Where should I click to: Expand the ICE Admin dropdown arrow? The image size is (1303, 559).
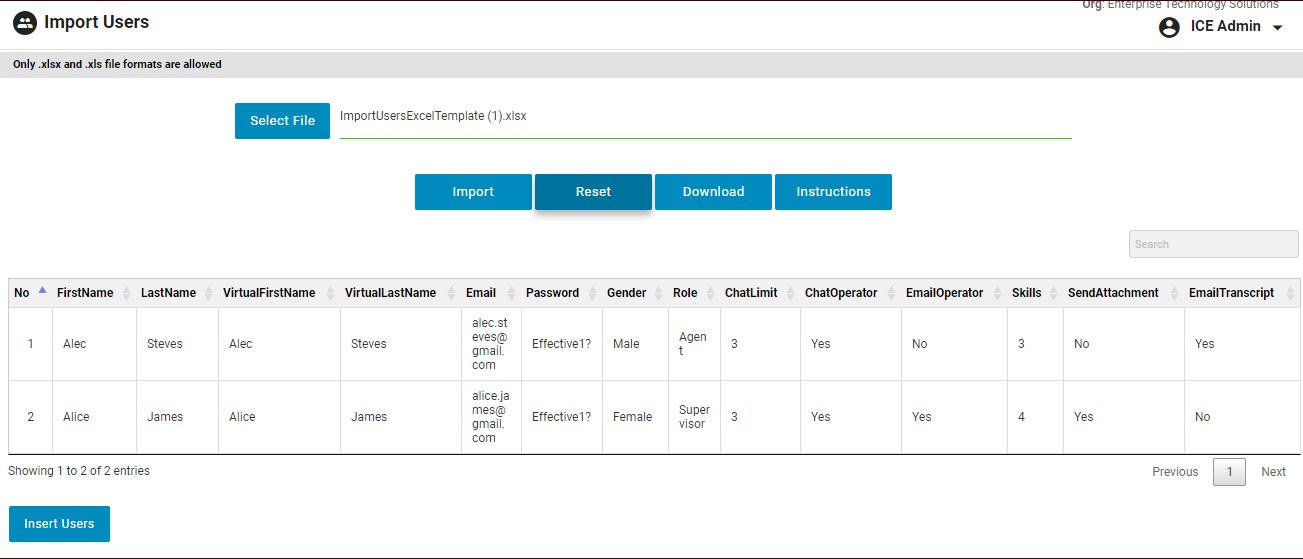[x=1277, y=28]
